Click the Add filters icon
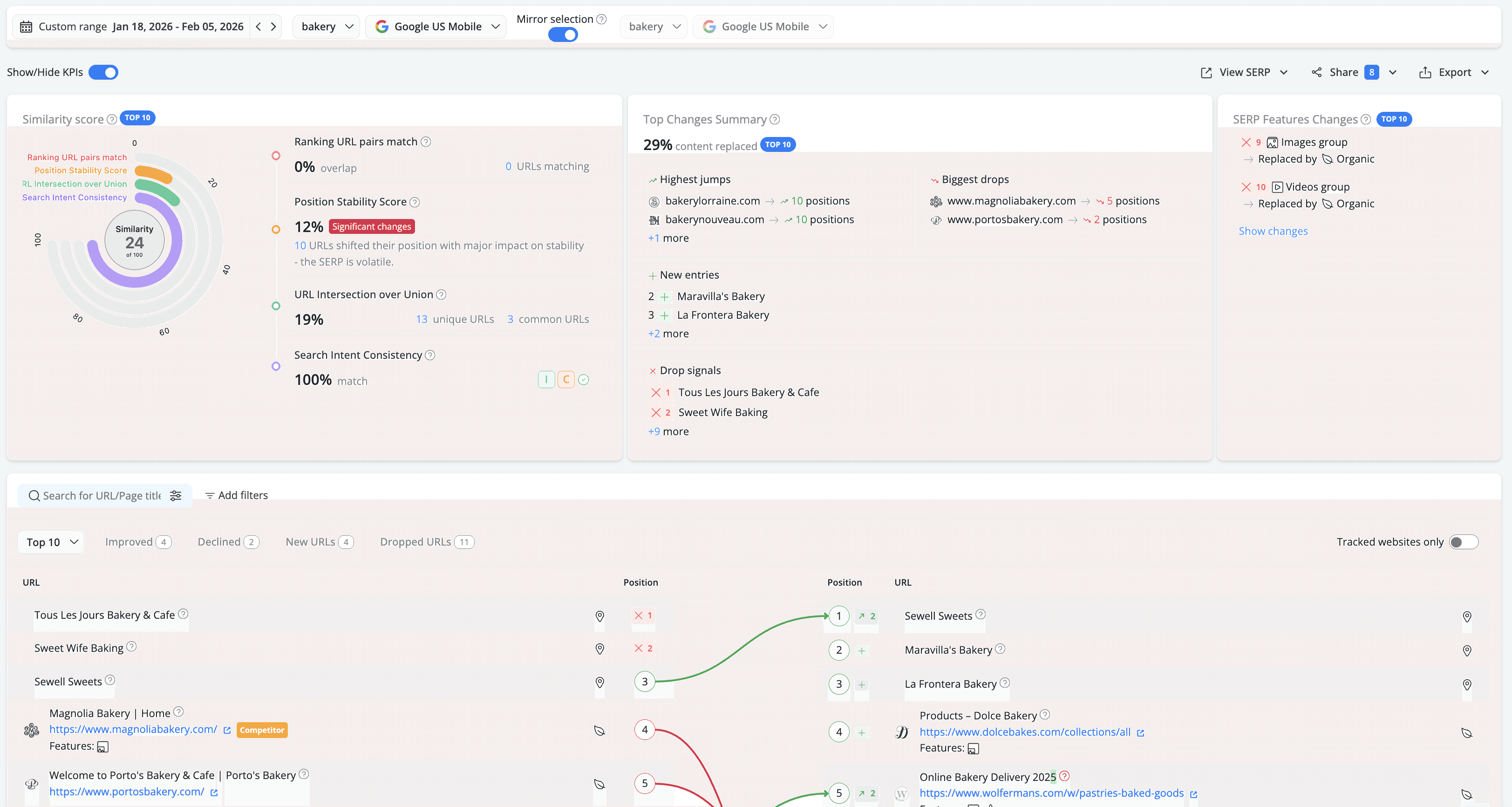The height and width of the screenshot is (807, 1512). (210, 495)
